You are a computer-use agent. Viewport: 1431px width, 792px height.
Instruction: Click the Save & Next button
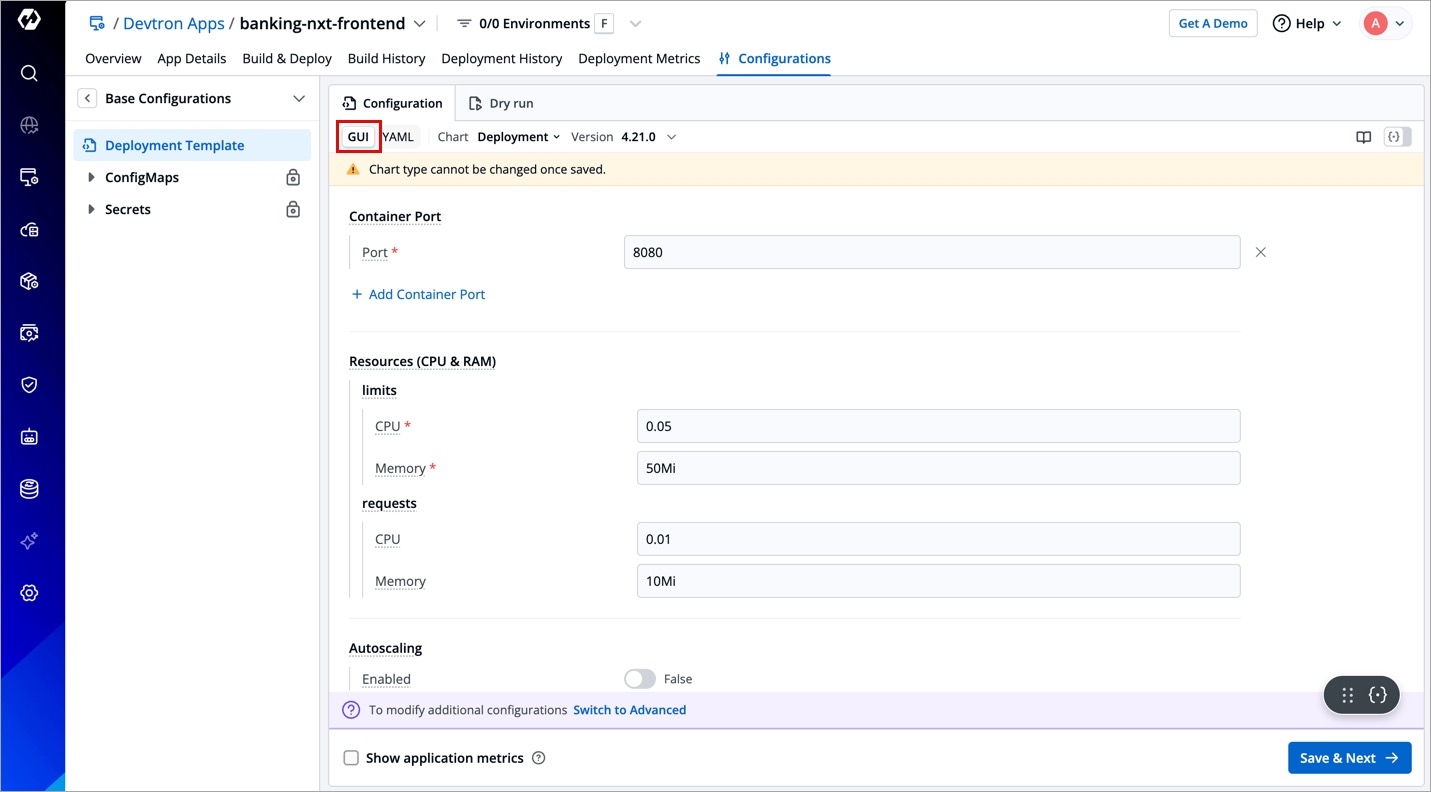click(1349, 758)
